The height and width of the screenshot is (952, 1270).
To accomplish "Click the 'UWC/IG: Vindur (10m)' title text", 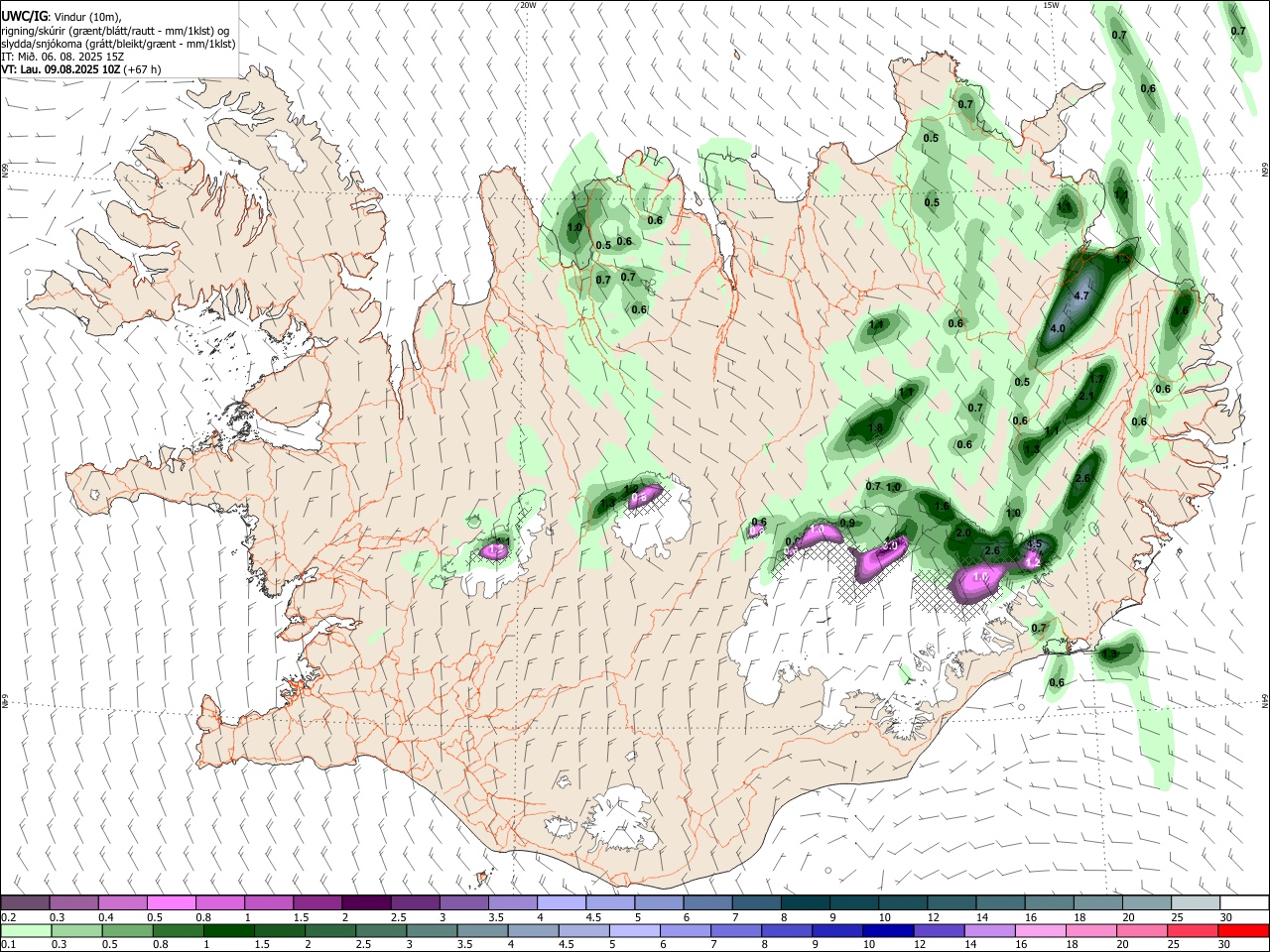I will point(62,16).
